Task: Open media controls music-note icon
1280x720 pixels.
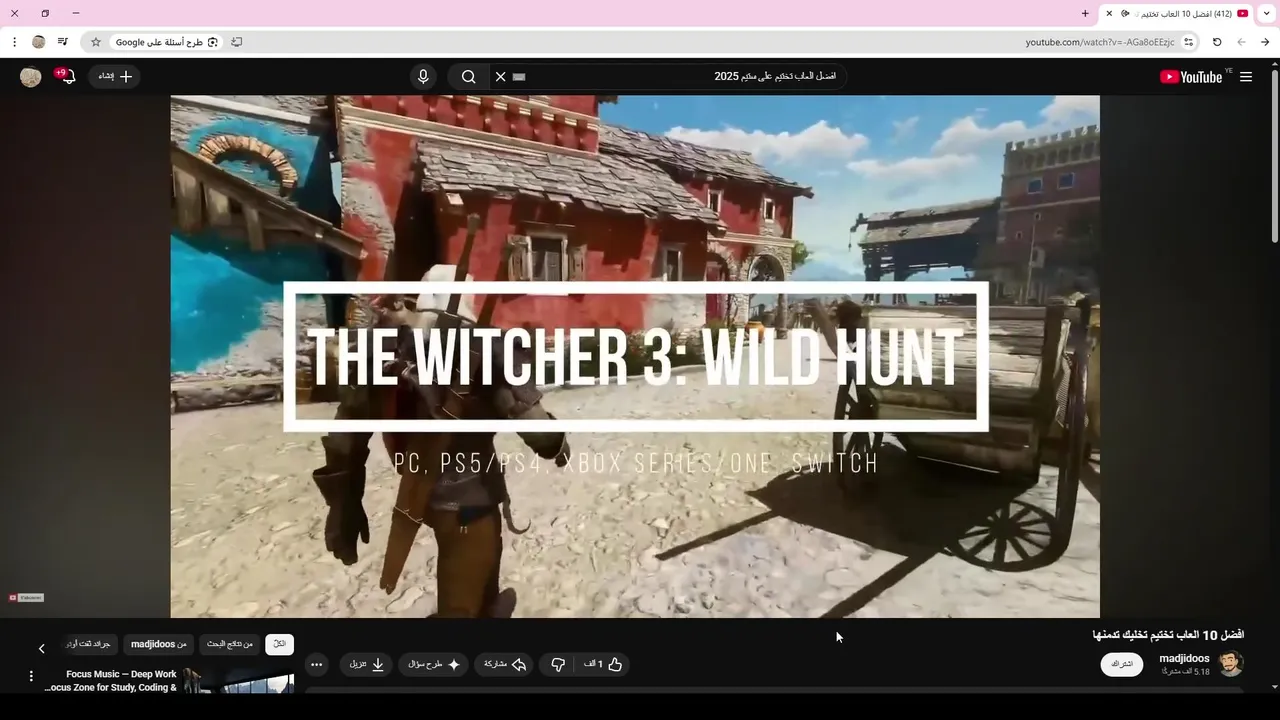Action: click(63, 42)
